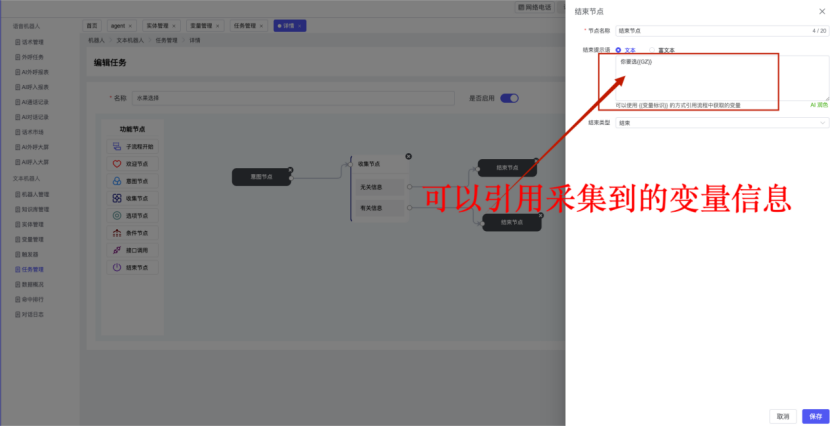Toggle the 是否启用 switch

[x=509, y=98]
